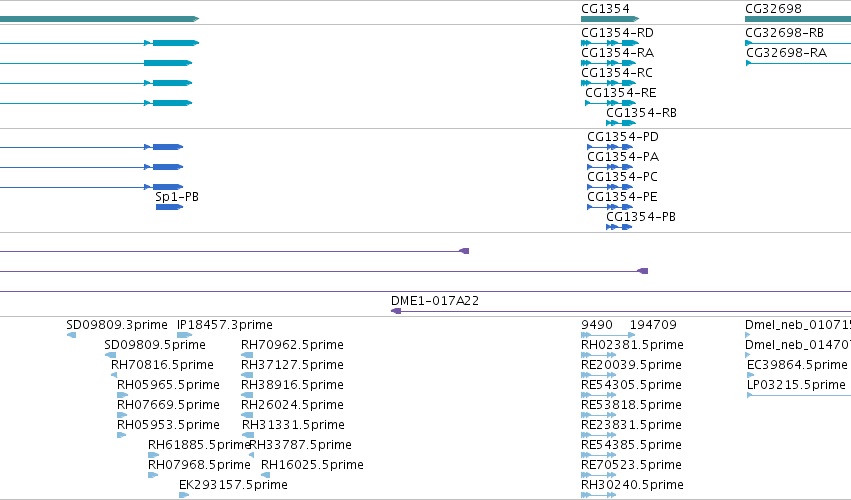This screenshot has width=851, height=500.
Task: Click the RH05965.5prime EST label
Action: 168,385
